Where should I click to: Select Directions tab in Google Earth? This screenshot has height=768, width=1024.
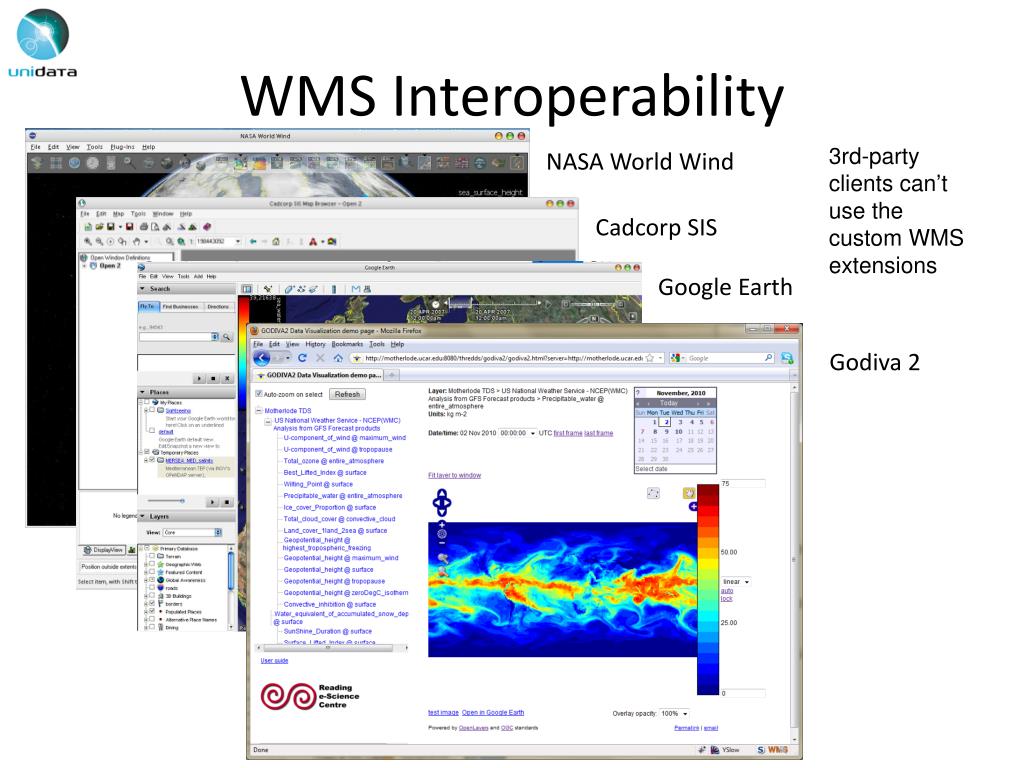(218, 306)
